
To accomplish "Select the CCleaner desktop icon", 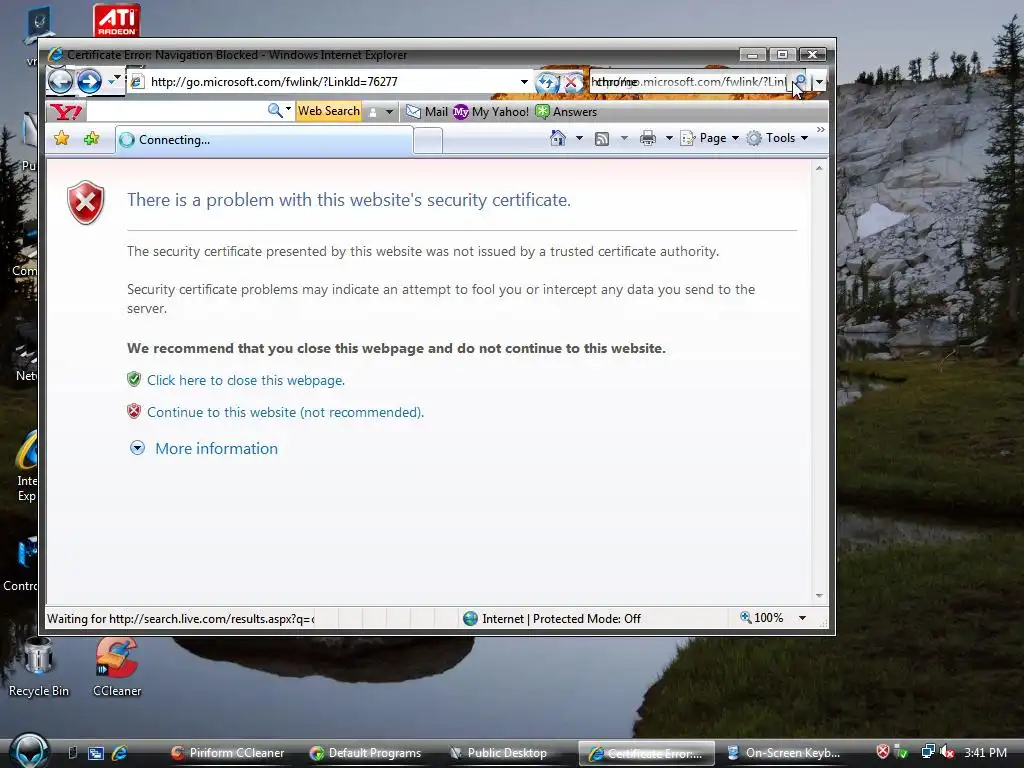I will point(117,667).
